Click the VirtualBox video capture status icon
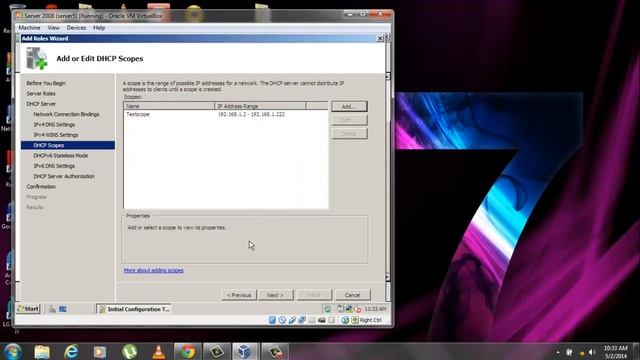This screenshot has height=360, width=640. (322, 320)
